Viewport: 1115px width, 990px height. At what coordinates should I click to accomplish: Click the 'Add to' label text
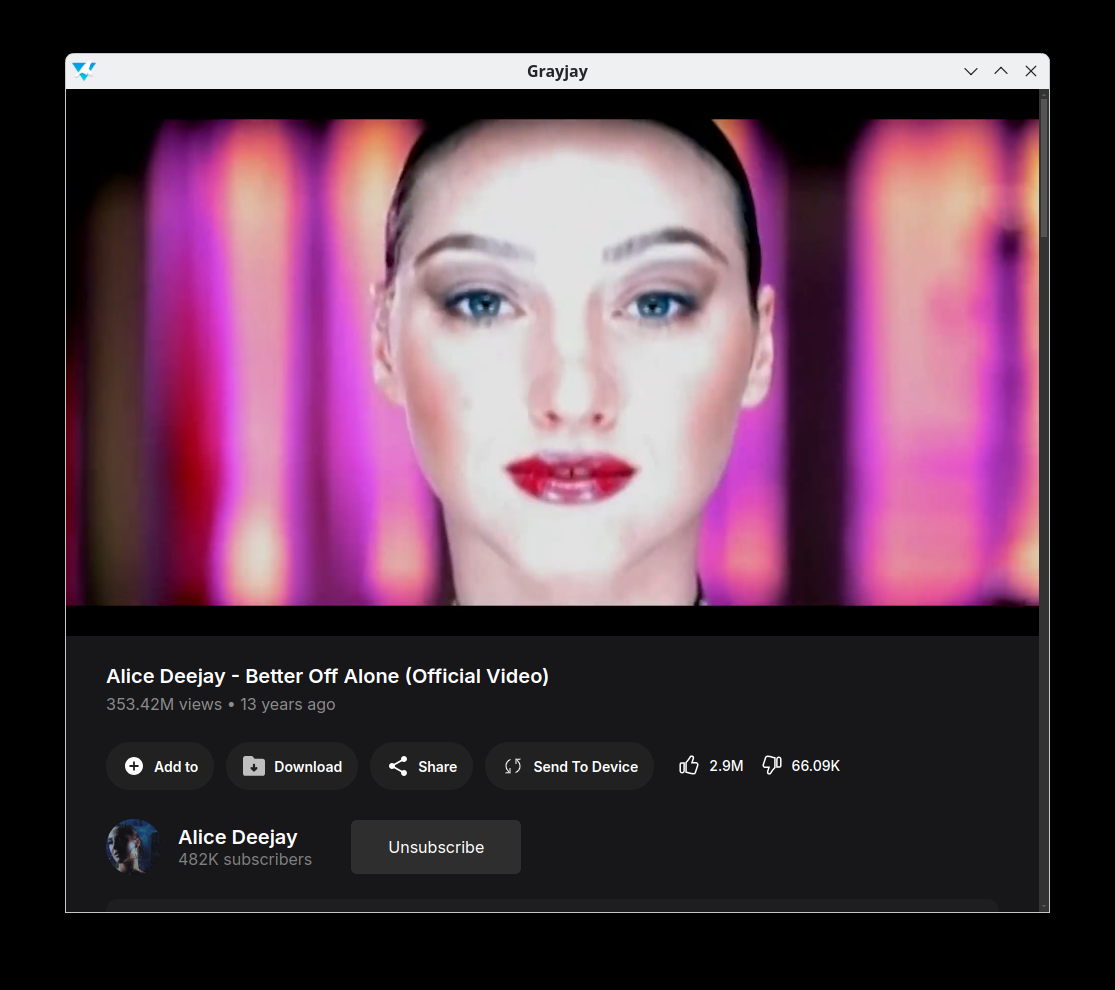176,767
